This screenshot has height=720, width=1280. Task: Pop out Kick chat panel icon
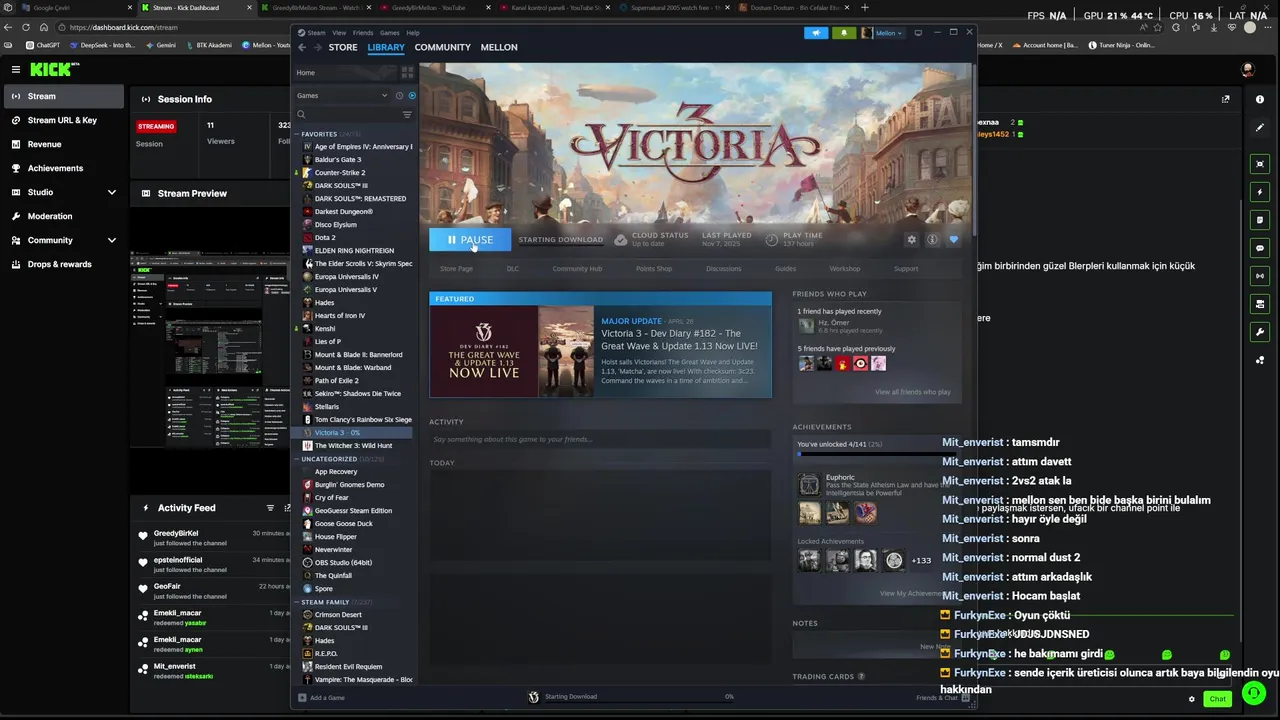1226,99
